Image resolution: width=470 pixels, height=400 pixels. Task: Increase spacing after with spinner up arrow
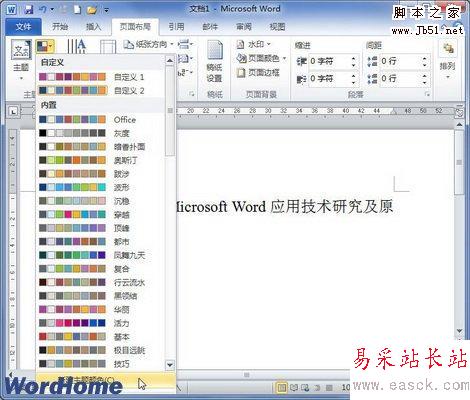click(x=424, y=76)
